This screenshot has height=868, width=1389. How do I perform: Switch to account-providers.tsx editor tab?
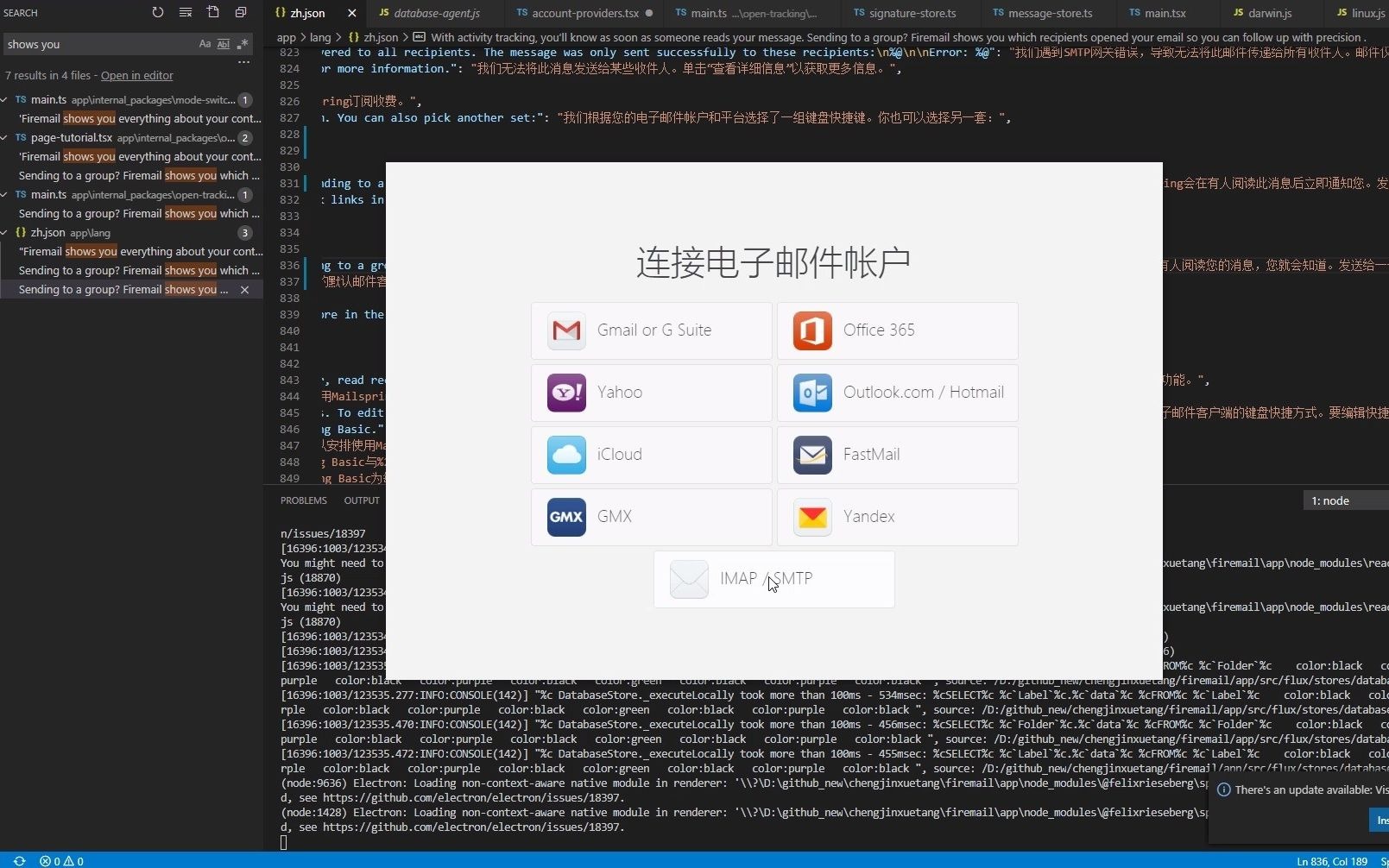click(585, 13)
